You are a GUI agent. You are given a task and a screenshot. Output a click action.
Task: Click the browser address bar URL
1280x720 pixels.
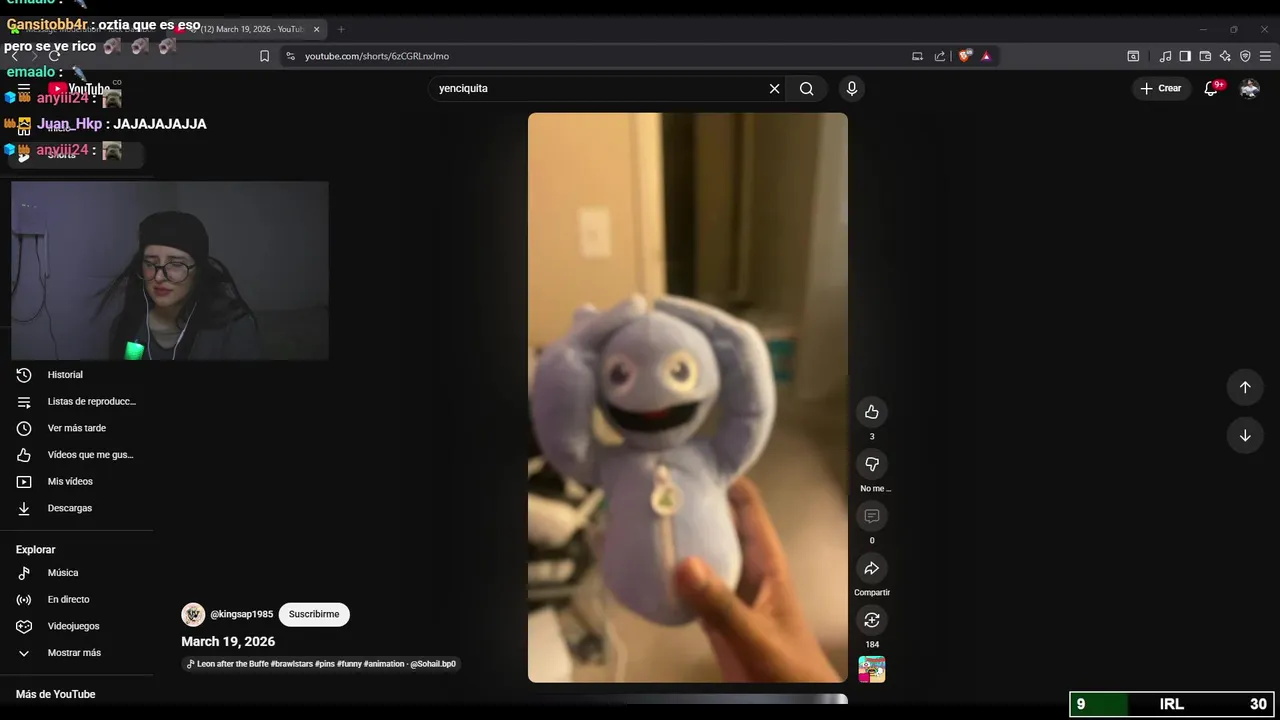click(x=377, y=56)
